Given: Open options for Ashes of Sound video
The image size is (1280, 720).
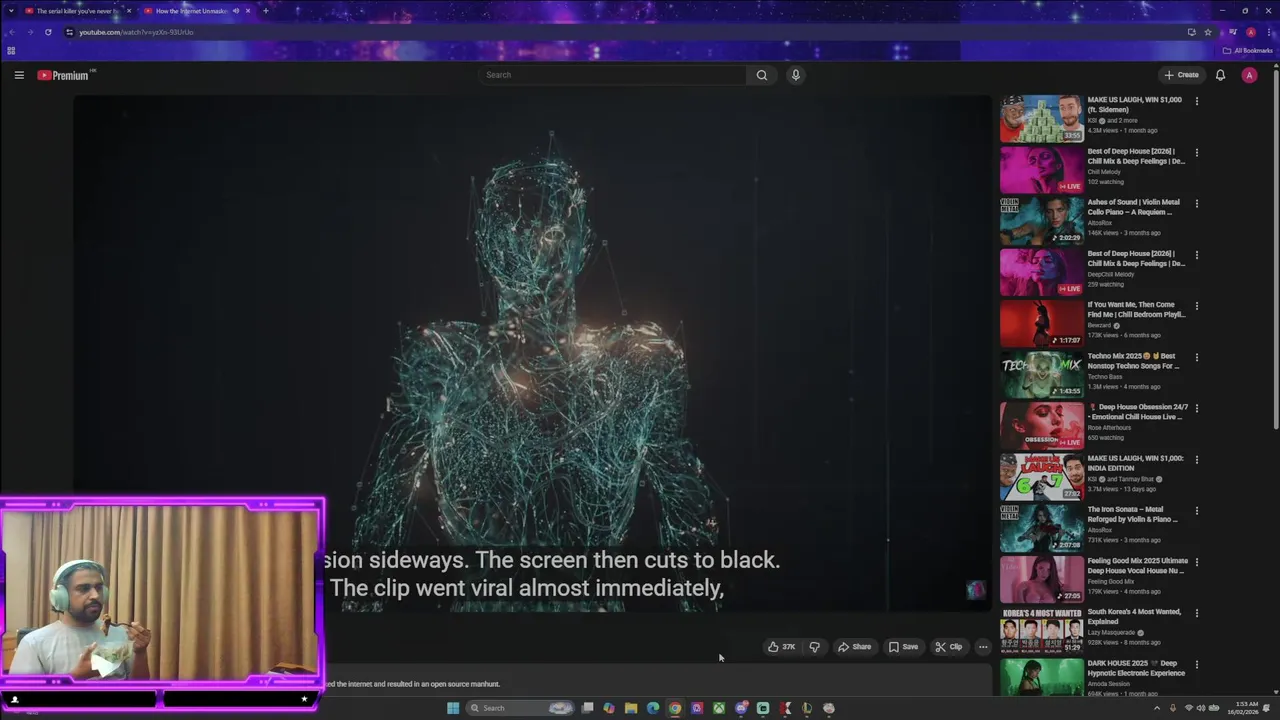Looking at the screenshot, I should pos(1196,203).
